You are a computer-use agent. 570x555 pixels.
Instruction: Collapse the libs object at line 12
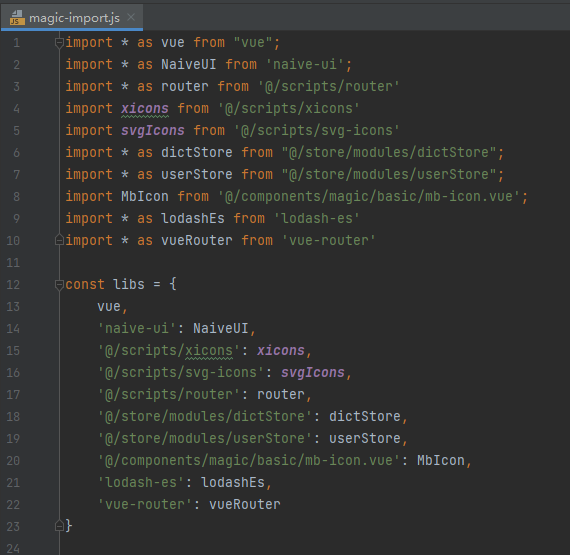pyautogui.click(x=59, y=285)
